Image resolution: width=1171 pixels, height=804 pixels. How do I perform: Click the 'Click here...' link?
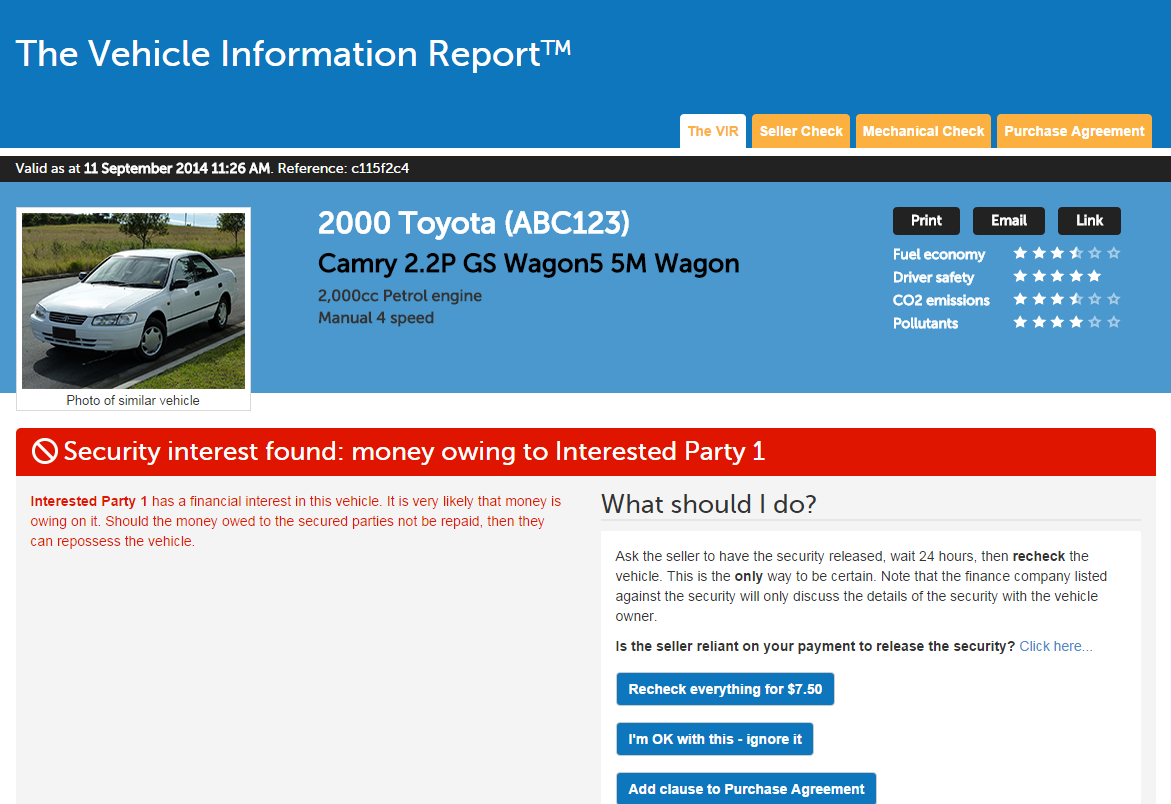pyautogui.click(x=1055, y=646)
